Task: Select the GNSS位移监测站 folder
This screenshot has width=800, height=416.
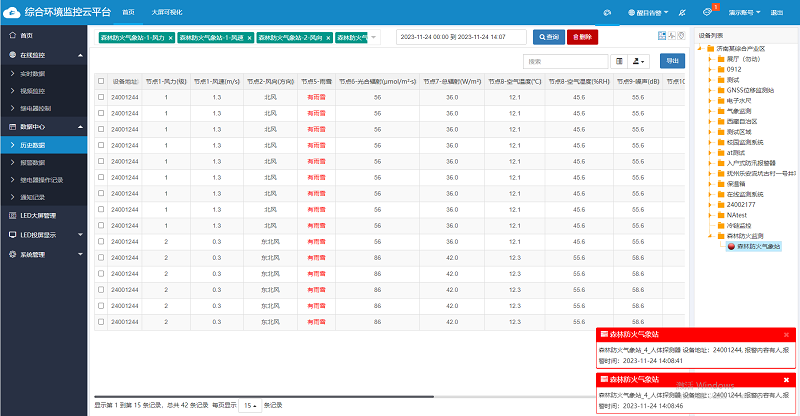Action: tap(750, 90)
